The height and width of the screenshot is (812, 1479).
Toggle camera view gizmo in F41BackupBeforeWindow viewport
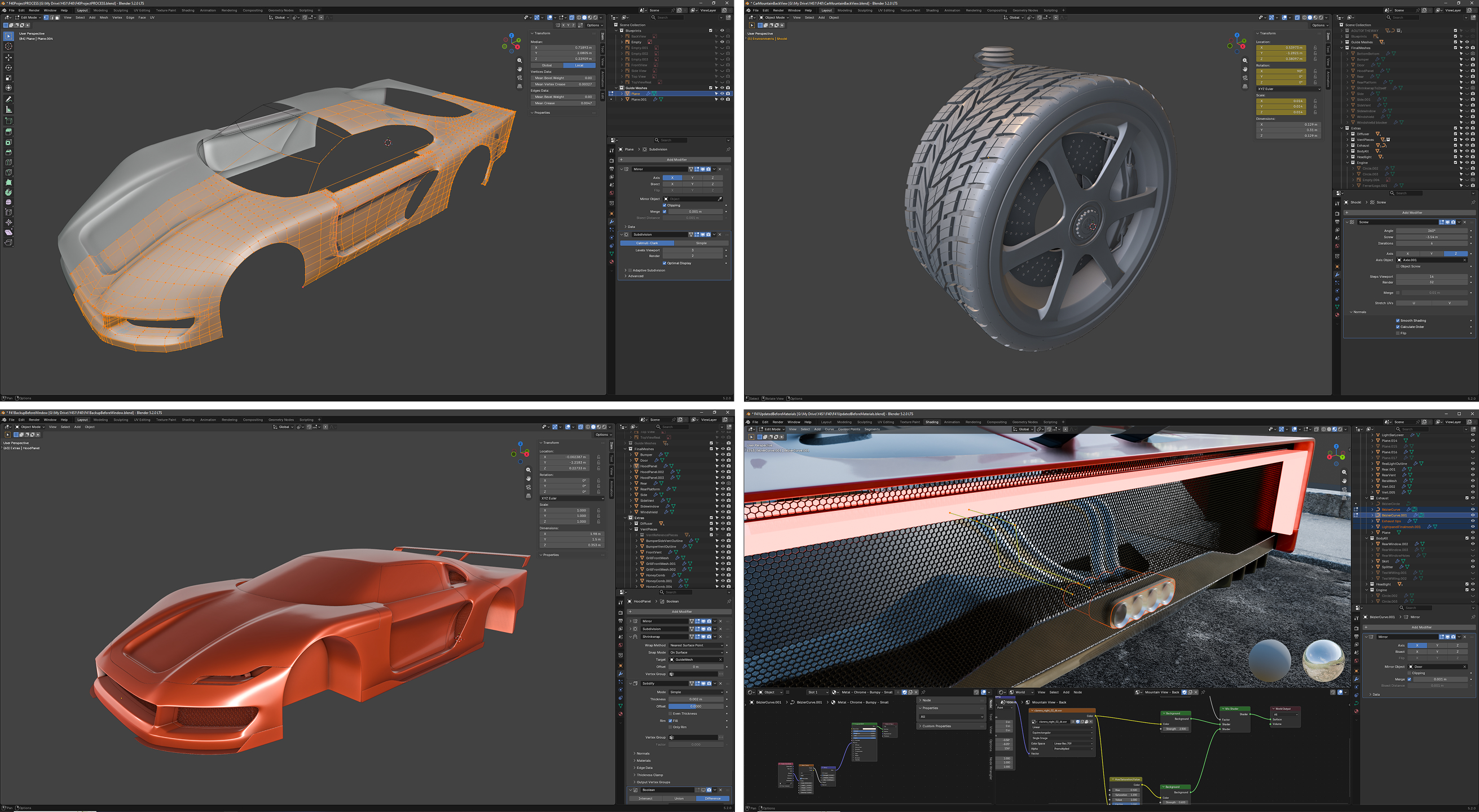(528, 487)
